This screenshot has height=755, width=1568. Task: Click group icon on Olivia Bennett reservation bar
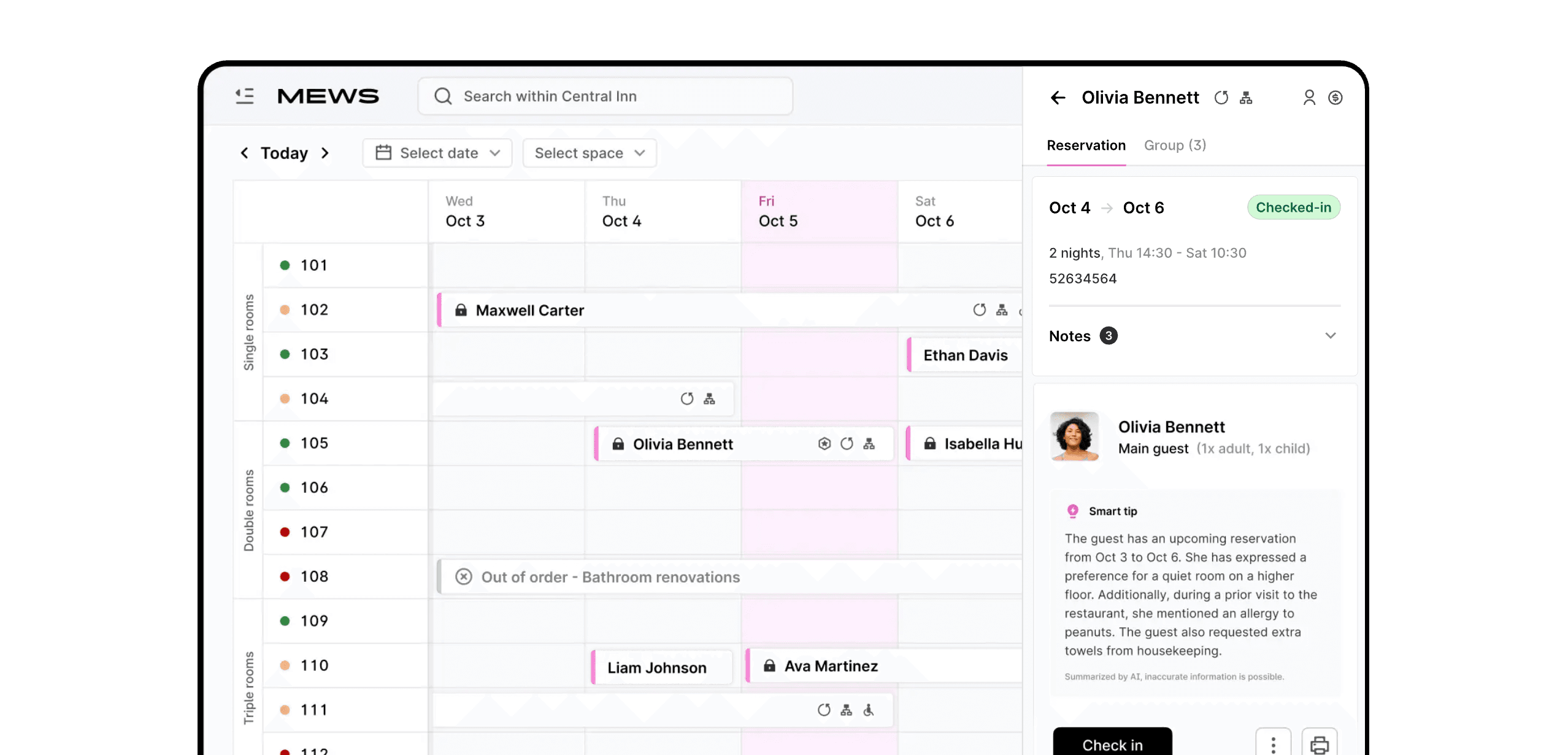point(869,444)
